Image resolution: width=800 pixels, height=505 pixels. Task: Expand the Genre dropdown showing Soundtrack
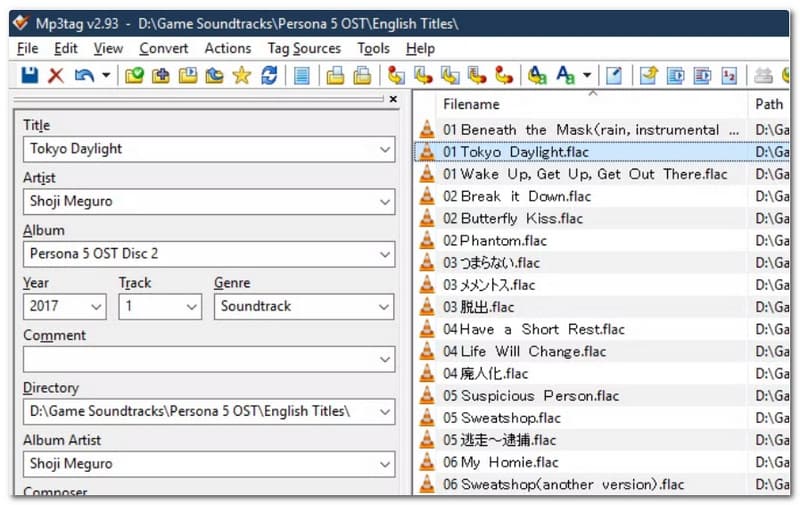[x=384, y=307]
